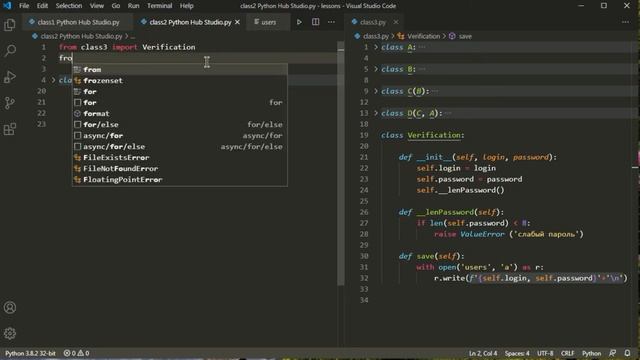Click class2 Python Hub Studio.py breadcrumb

81,36
